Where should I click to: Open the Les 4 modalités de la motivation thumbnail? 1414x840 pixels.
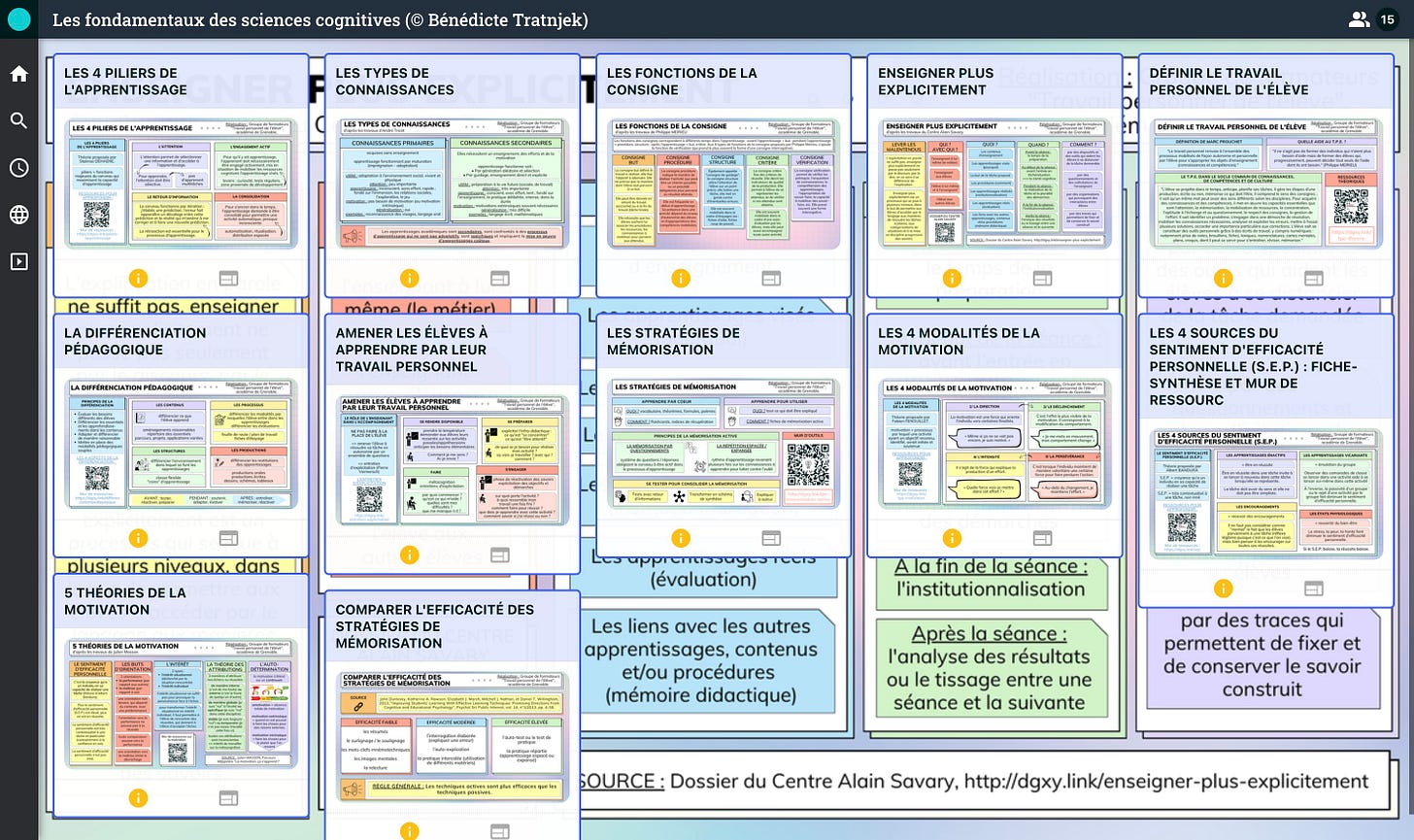[995, 445]
